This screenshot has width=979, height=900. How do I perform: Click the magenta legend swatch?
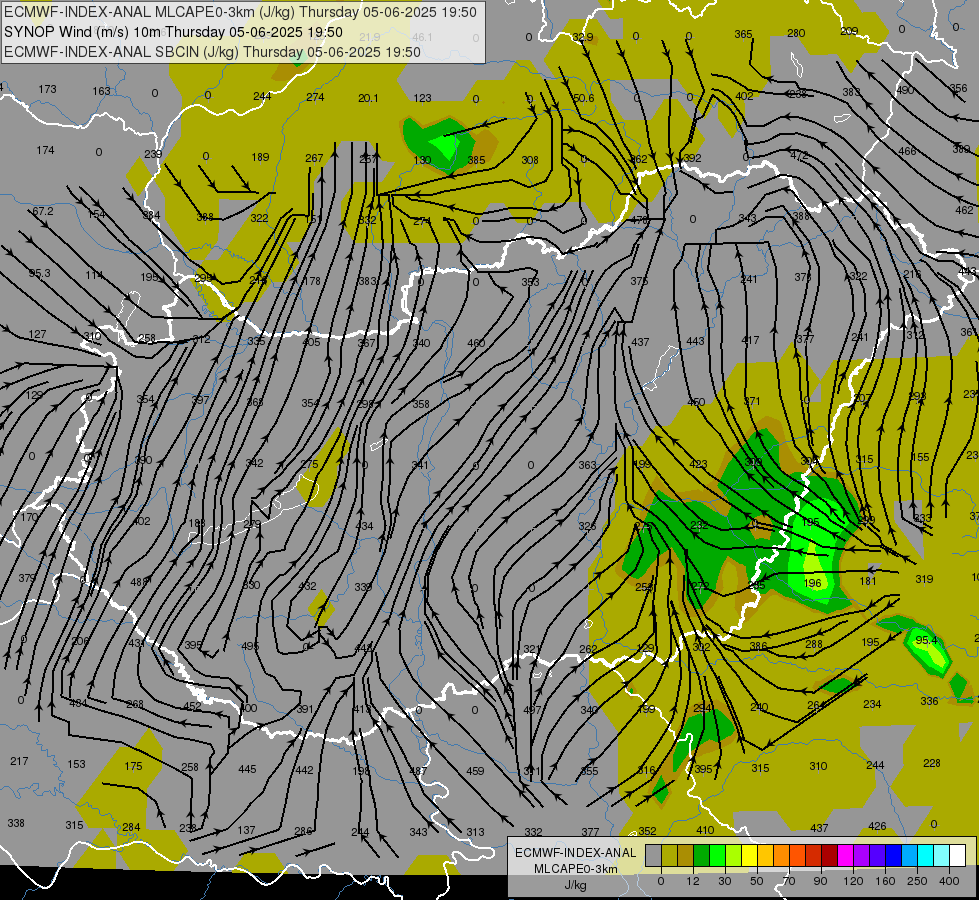(x=845, y=856)
